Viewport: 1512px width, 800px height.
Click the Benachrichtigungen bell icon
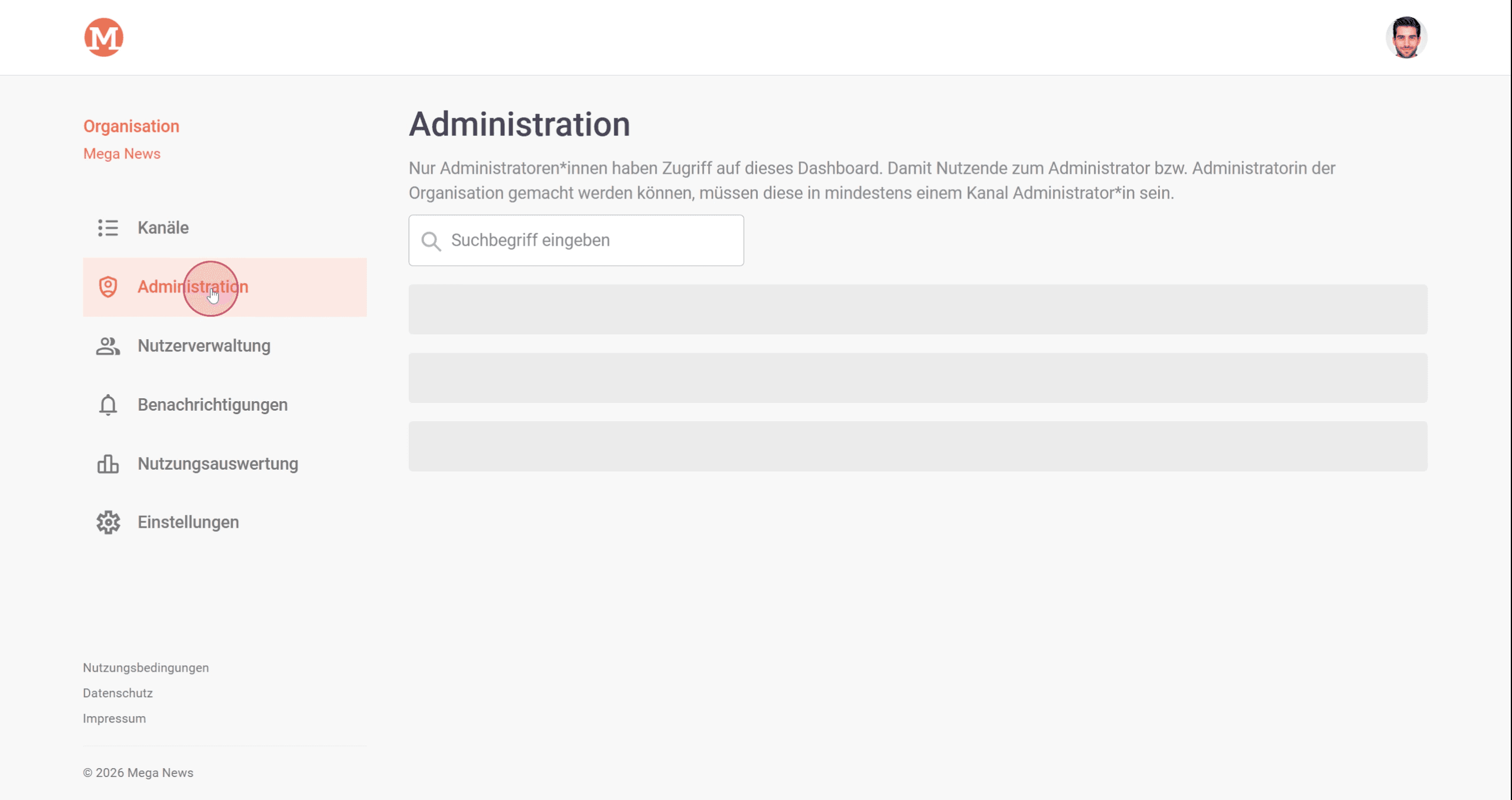[x=108, y=405]
